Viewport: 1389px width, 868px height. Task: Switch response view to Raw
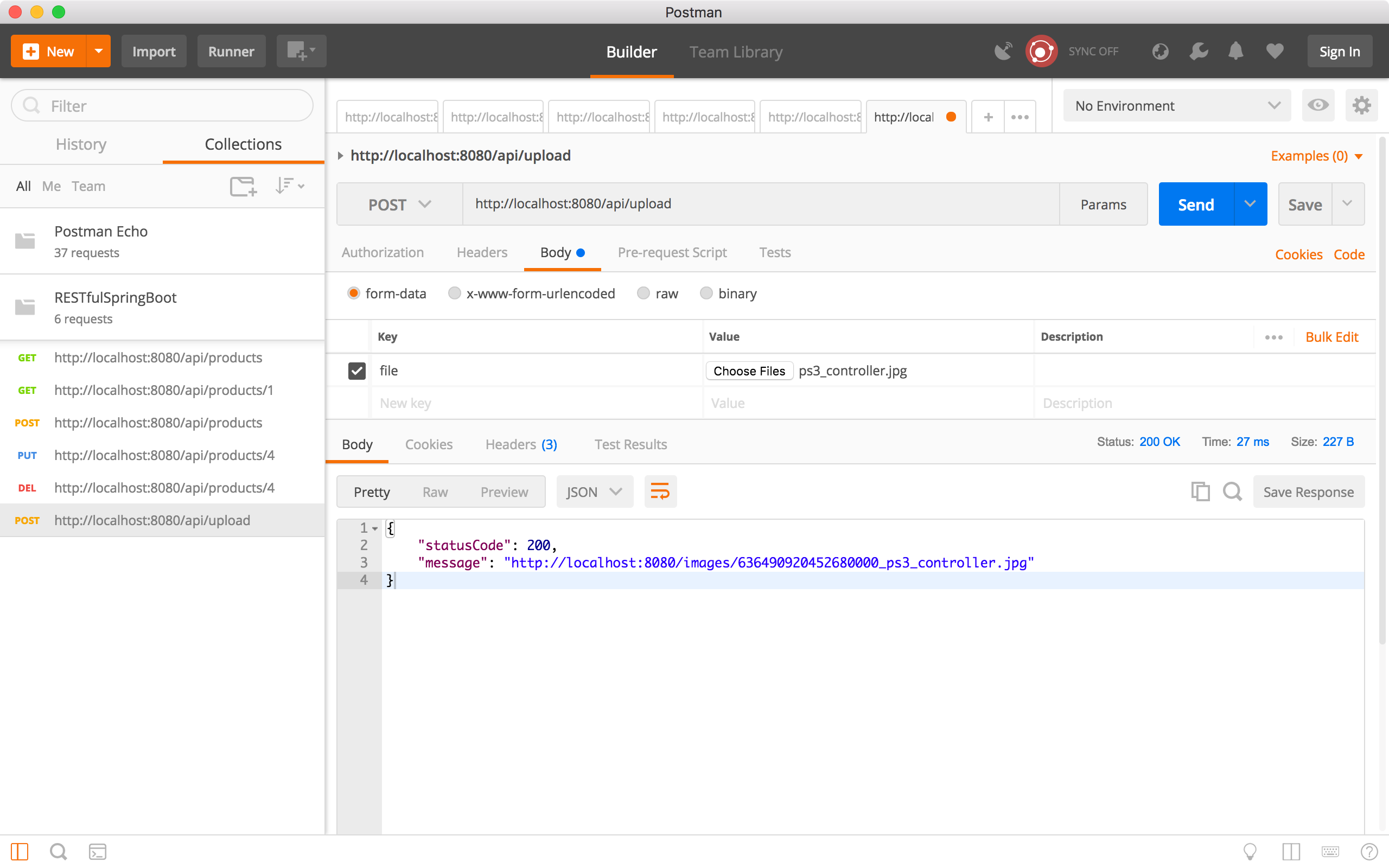(x=435, y=492)
